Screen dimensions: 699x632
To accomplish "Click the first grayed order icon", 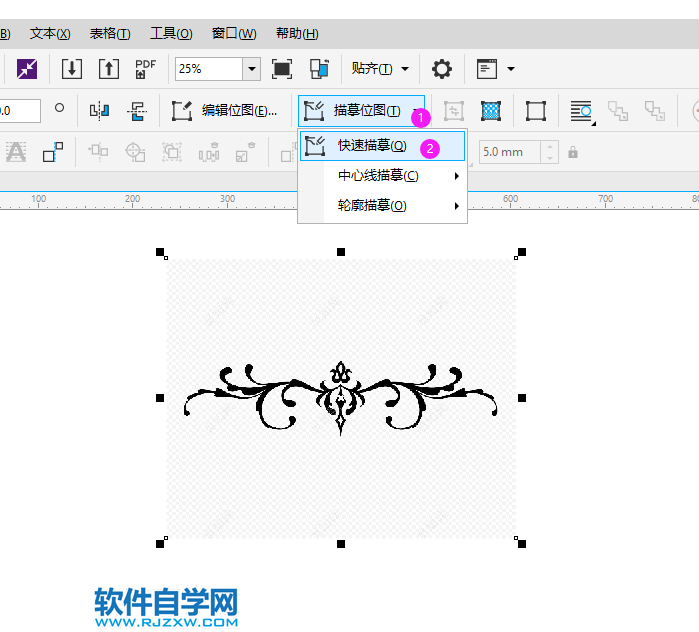I will click(x=618, y=111).
